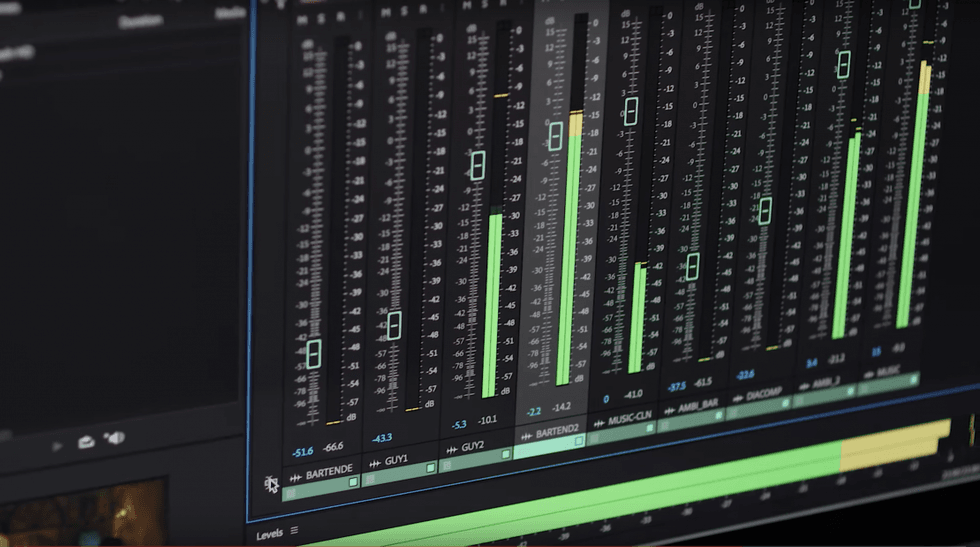
Task: Click the GUY1 volume fader handle
Action: click(394, 326)
